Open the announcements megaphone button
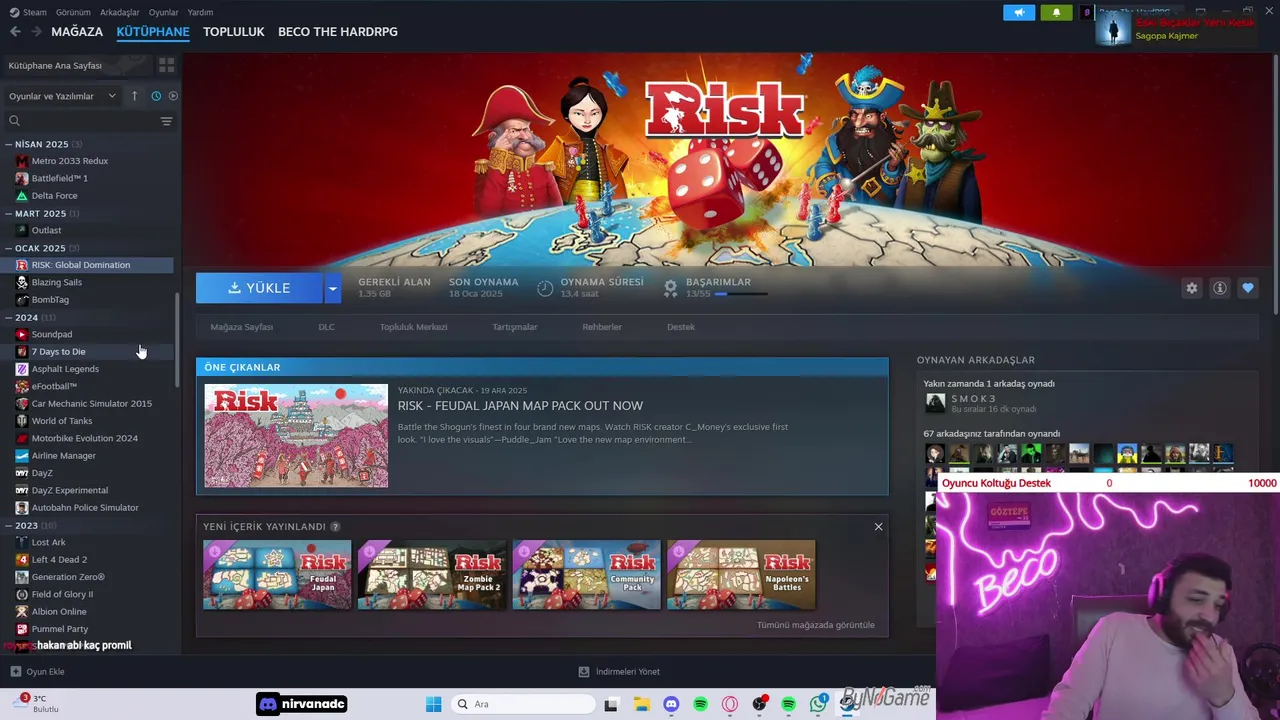 point(1019,13)
